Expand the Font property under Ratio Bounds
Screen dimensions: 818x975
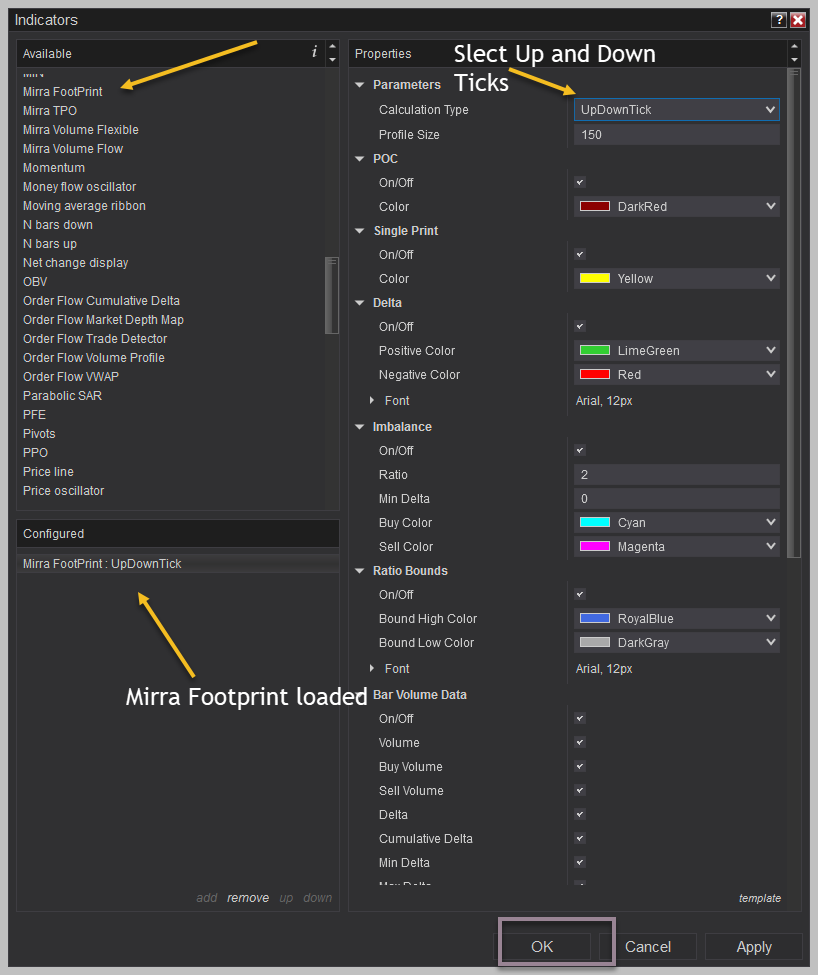point(372,668)
